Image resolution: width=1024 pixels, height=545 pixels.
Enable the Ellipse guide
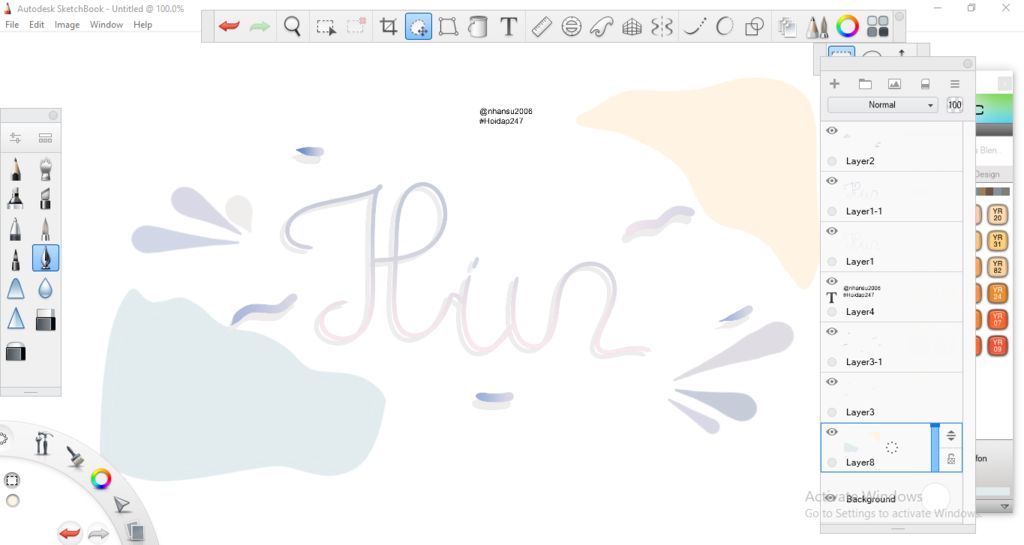tap(571, 26)
